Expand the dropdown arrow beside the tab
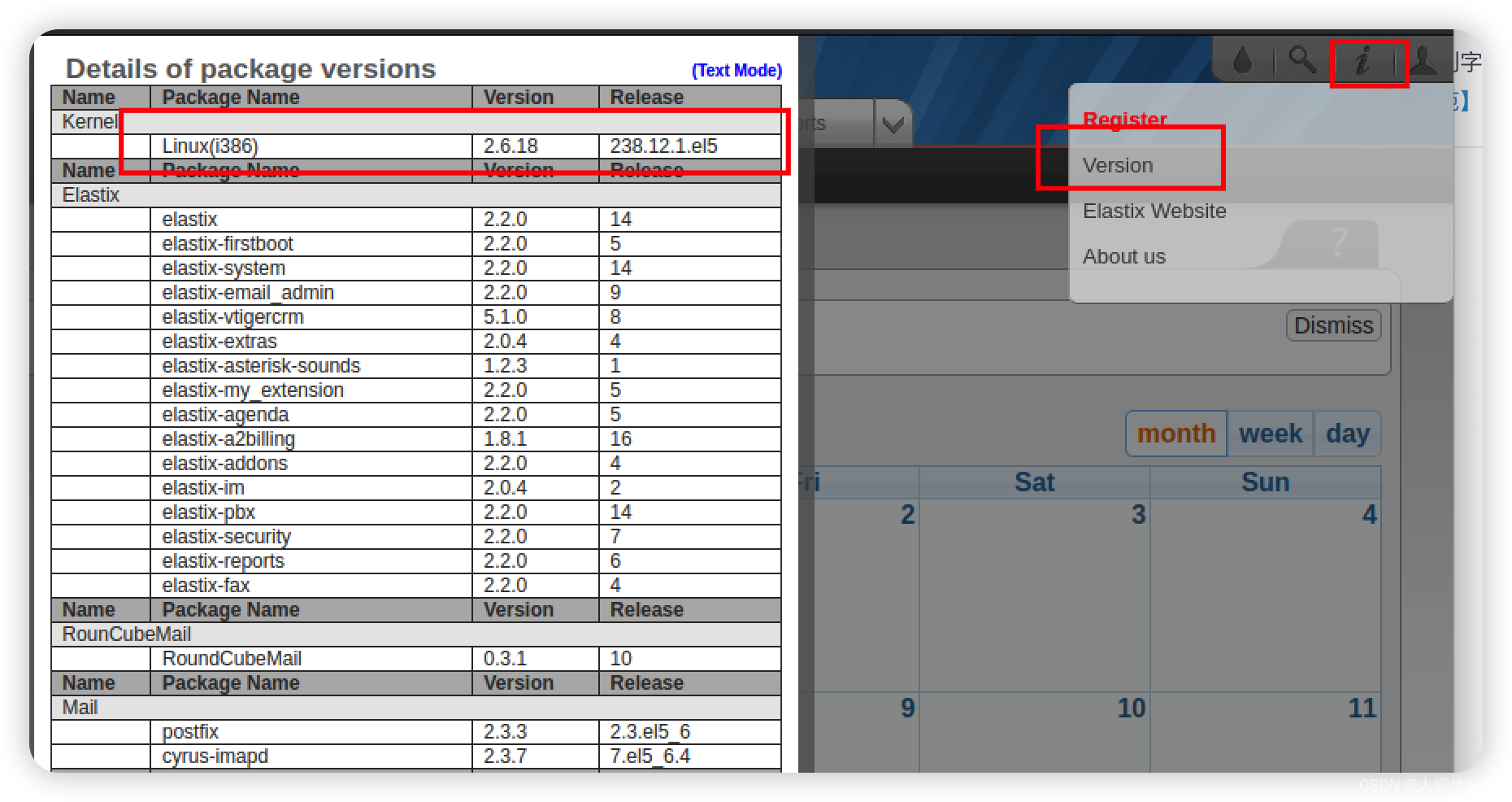 pos(893,124)
